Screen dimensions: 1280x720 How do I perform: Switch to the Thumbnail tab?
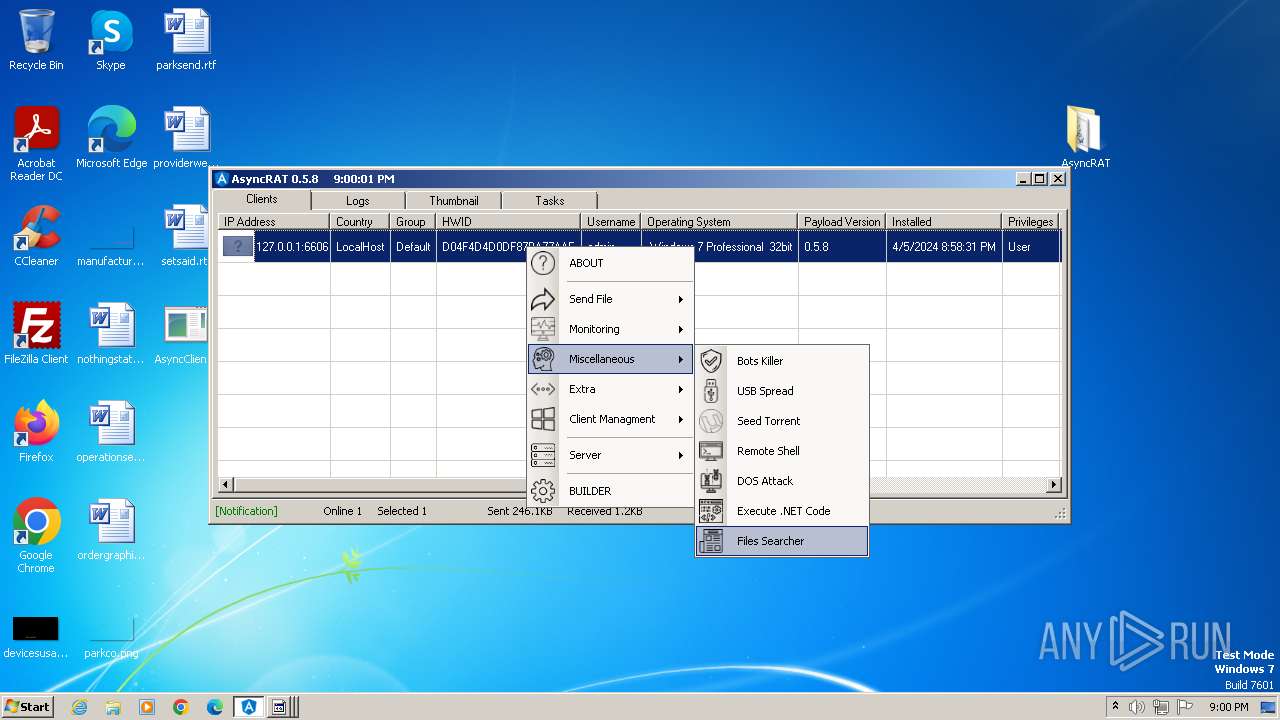pyautogui.click(x=454, y=201)
